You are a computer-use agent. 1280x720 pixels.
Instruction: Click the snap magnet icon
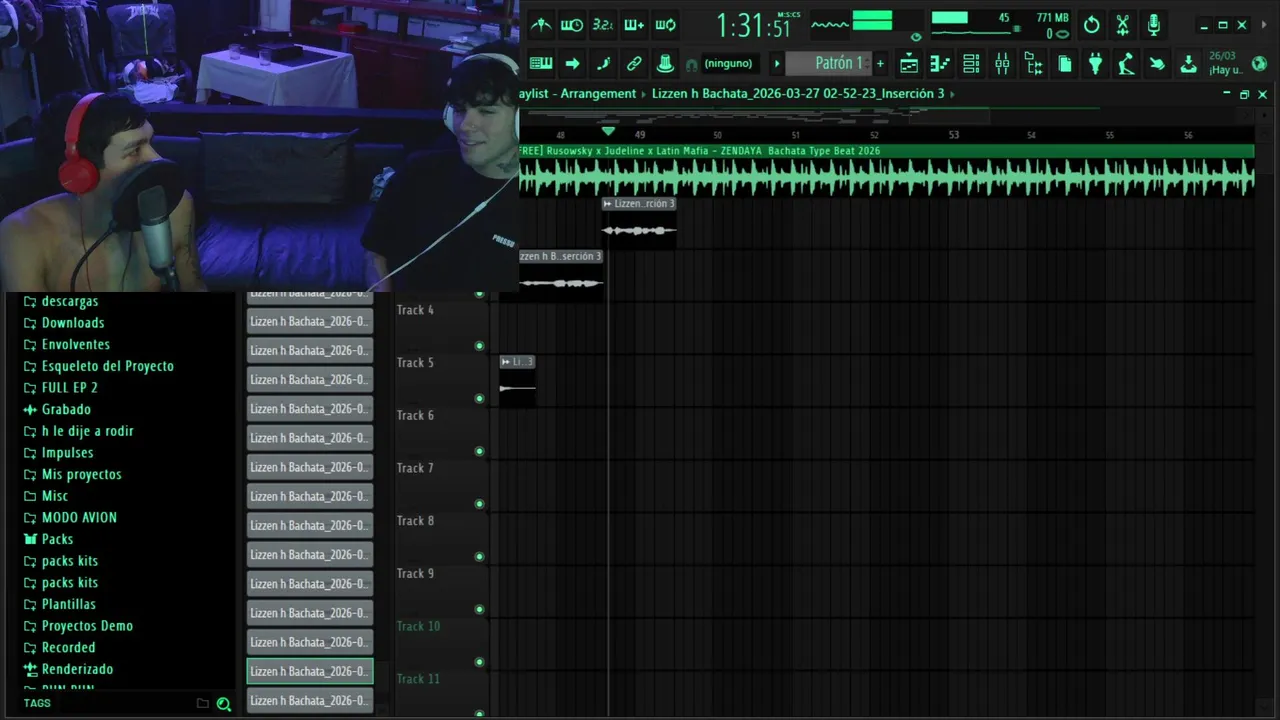[x=691, y=65]
